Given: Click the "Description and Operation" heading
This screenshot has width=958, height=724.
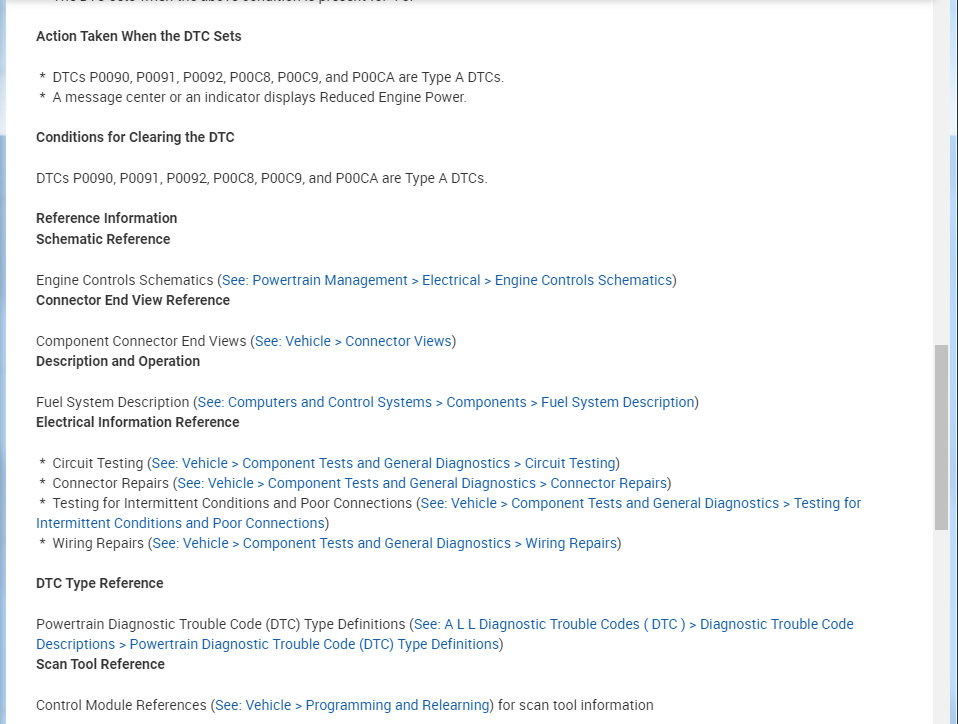Looking at the screenshot, I should coord(118,361).
